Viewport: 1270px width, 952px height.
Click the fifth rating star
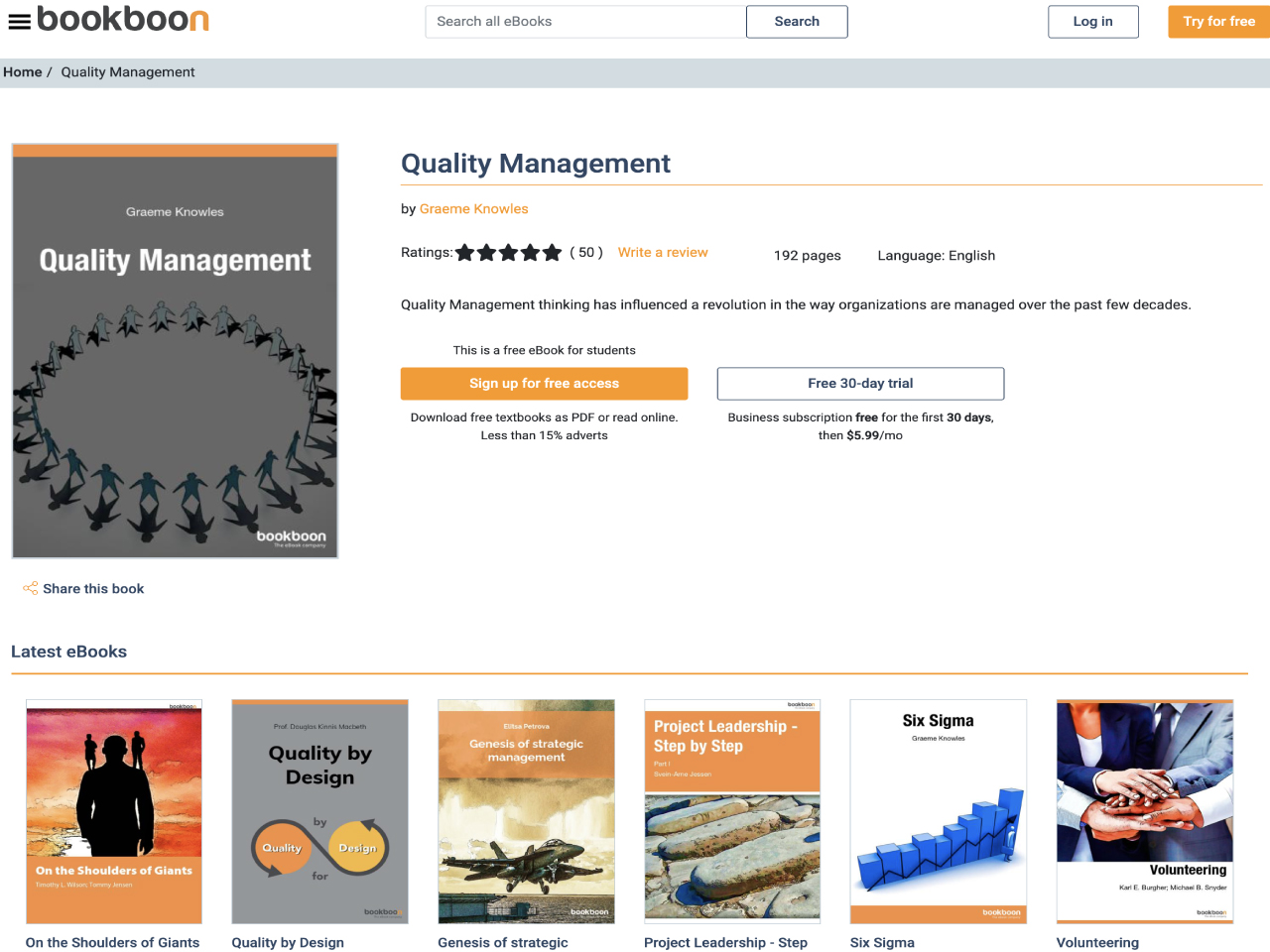pos(553,253)
